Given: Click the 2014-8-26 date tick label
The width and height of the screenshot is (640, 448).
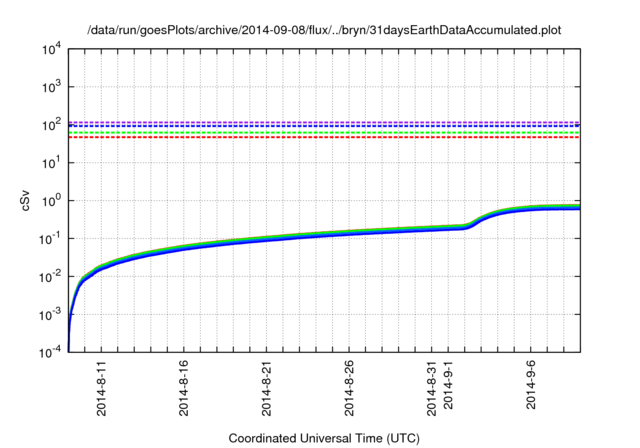Looking at the screenshot, I should pyautogui.click(x=349, y=388).
